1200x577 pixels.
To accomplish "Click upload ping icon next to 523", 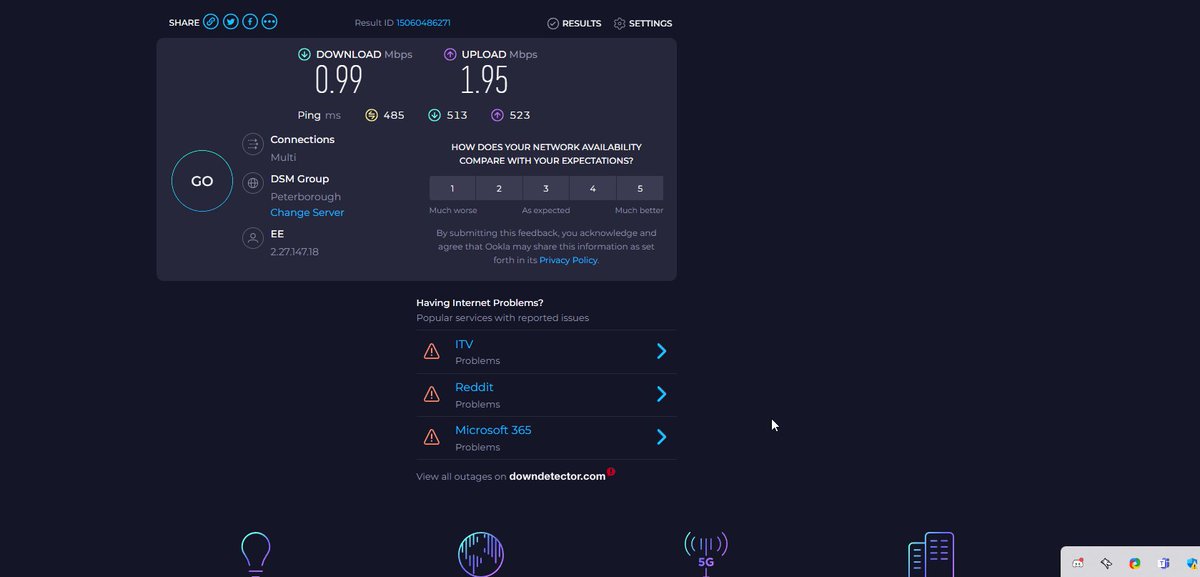I will 497,115.
